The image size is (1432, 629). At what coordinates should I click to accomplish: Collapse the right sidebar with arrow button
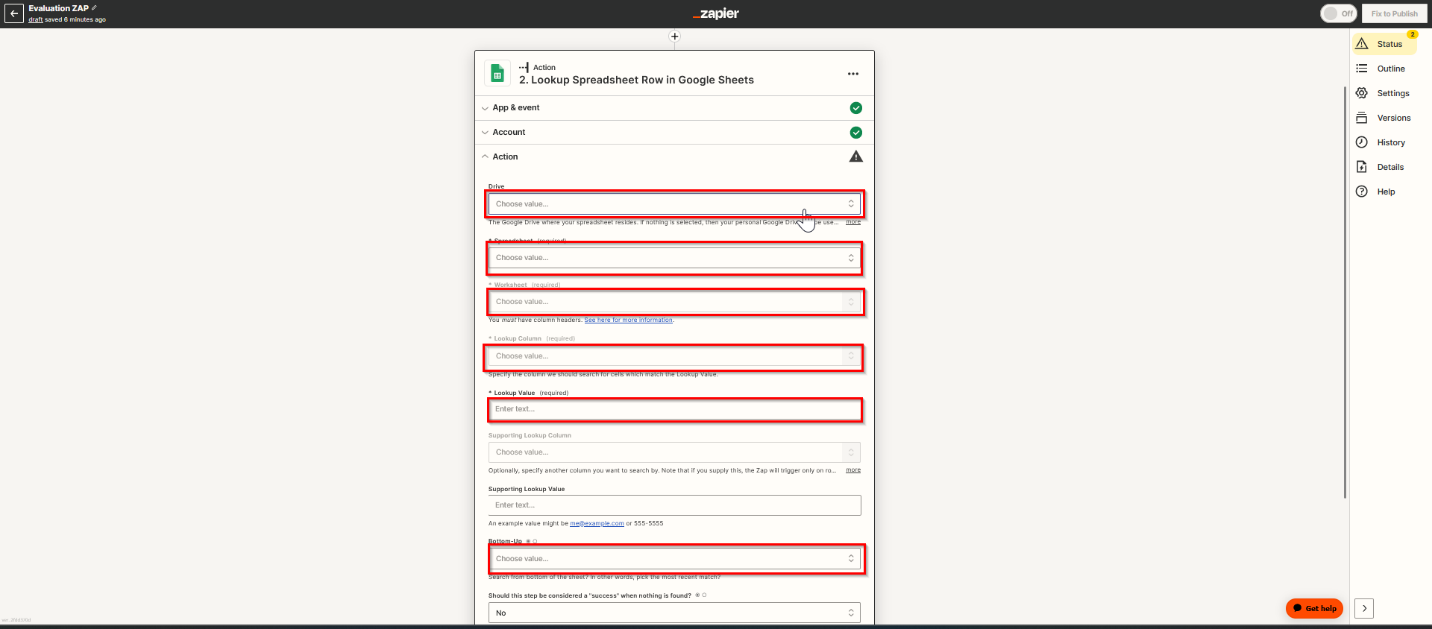pyautogui.click(x=1365, y=608)
